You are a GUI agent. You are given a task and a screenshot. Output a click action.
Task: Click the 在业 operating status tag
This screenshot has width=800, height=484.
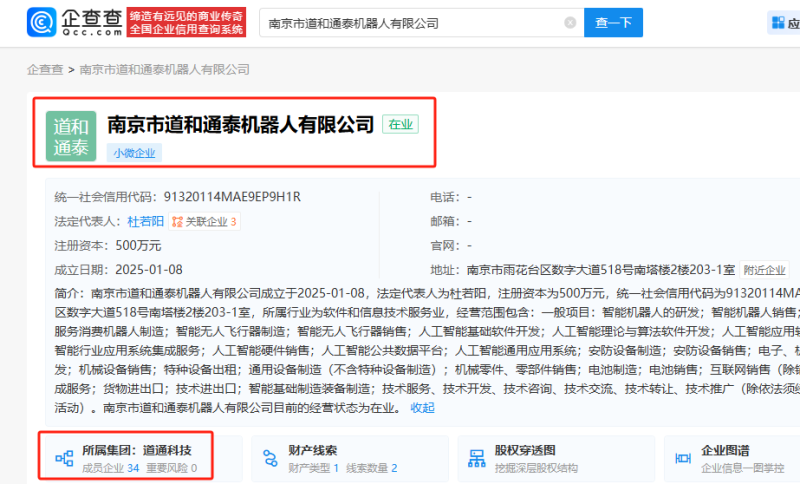tap(400, 124)
